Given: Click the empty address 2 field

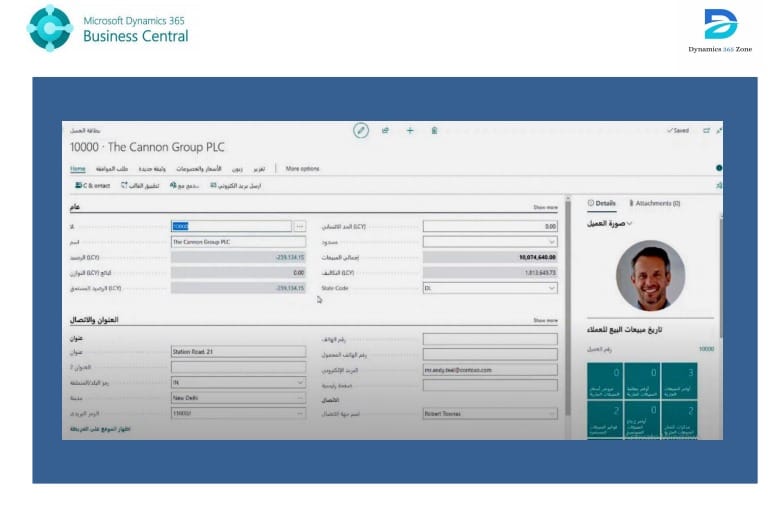Looking at the screenshot, I should click(x=238, y=367).
